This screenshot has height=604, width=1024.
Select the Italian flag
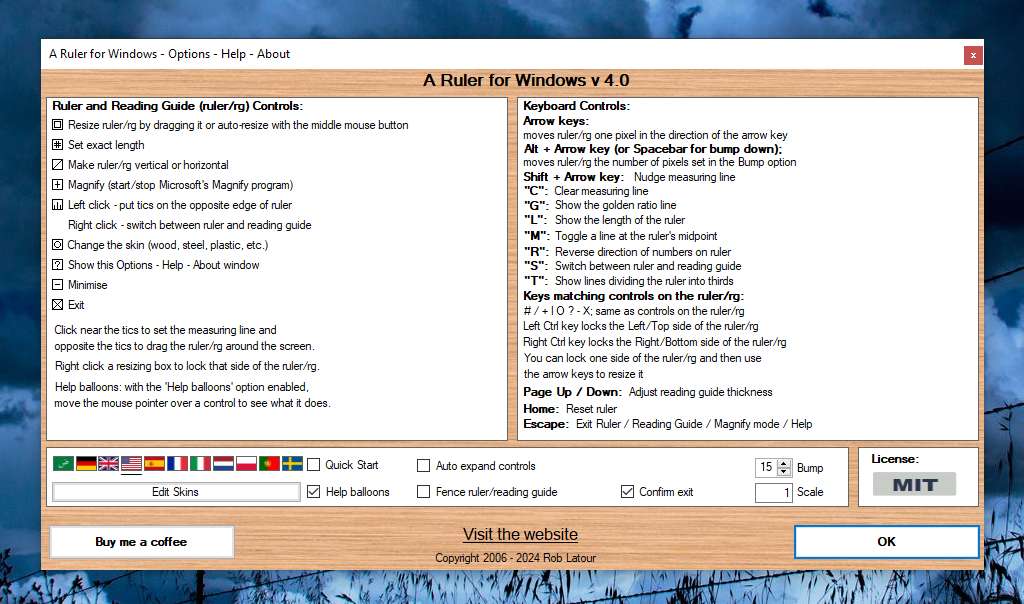point(200,464)
